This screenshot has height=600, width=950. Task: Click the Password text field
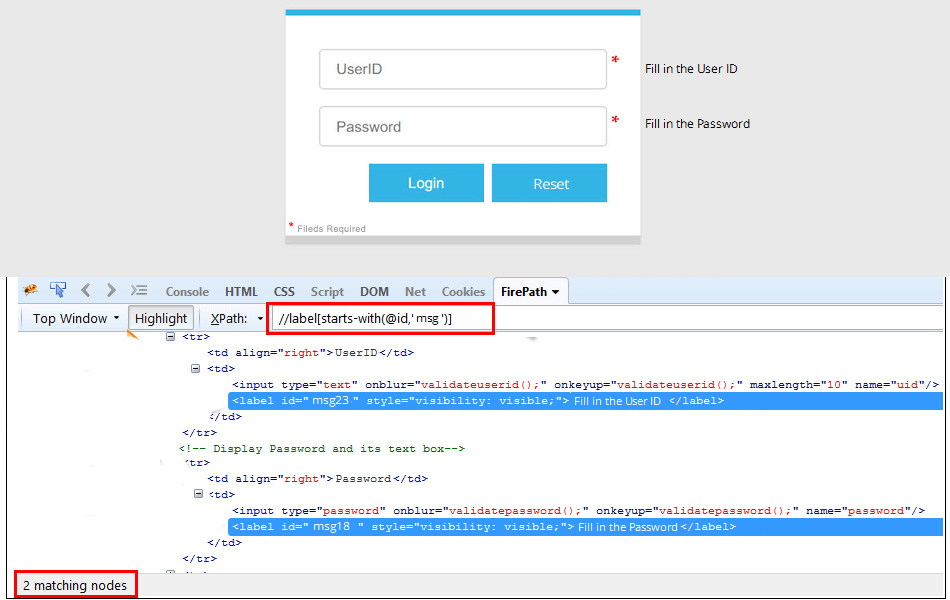[463, 126]
